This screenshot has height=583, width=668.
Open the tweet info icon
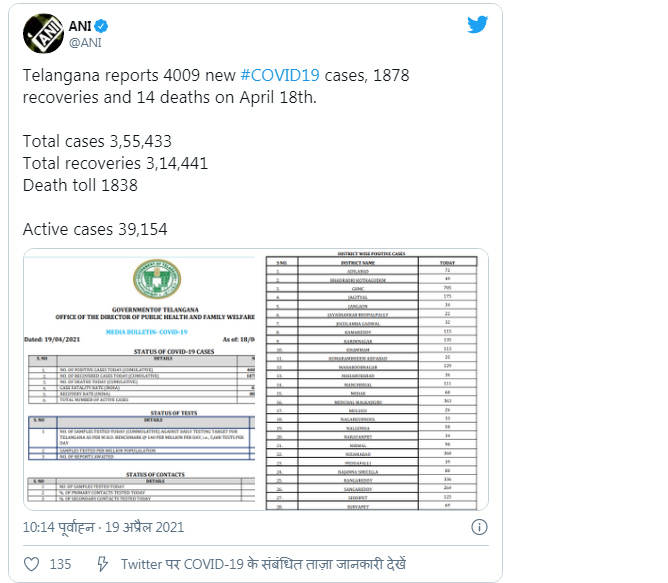(479, 527)
